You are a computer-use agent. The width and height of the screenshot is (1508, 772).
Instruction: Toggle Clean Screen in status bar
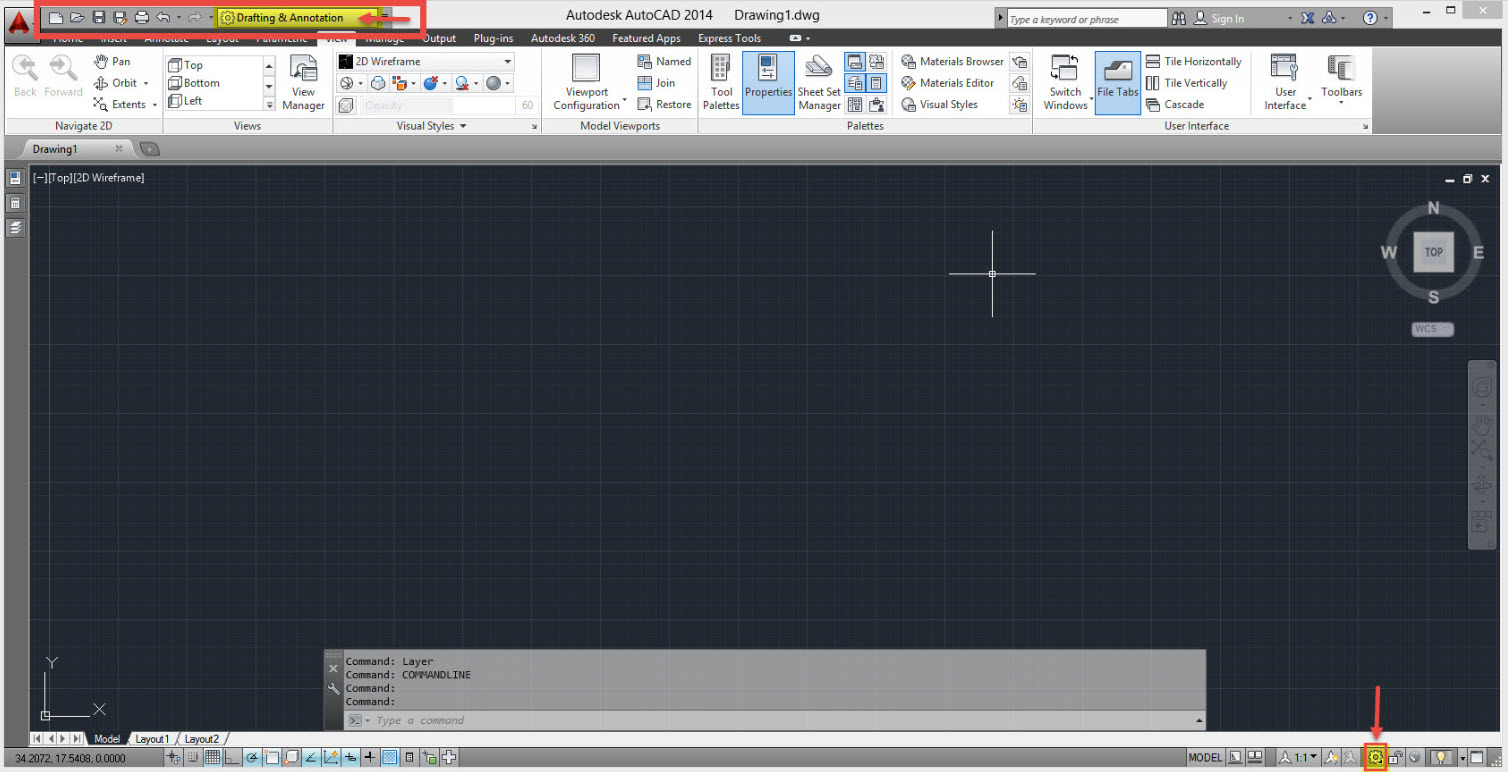1477,758
